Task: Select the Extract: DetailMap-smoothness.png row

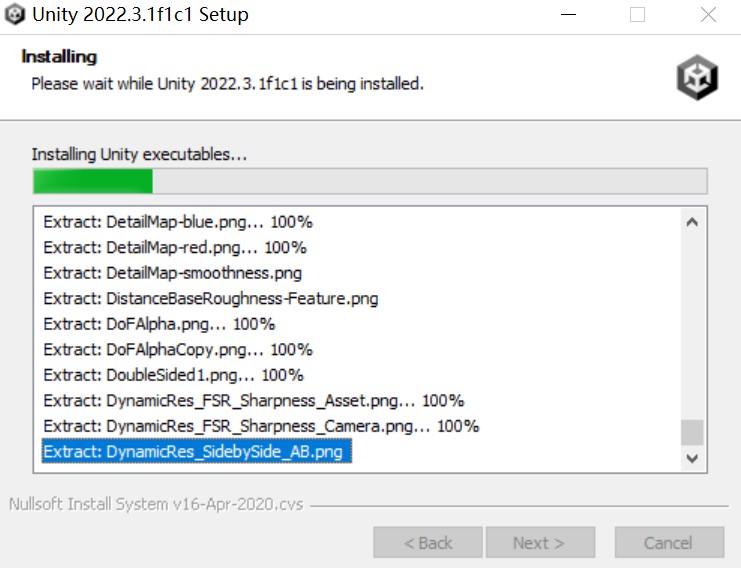Action: coord(172,273)
